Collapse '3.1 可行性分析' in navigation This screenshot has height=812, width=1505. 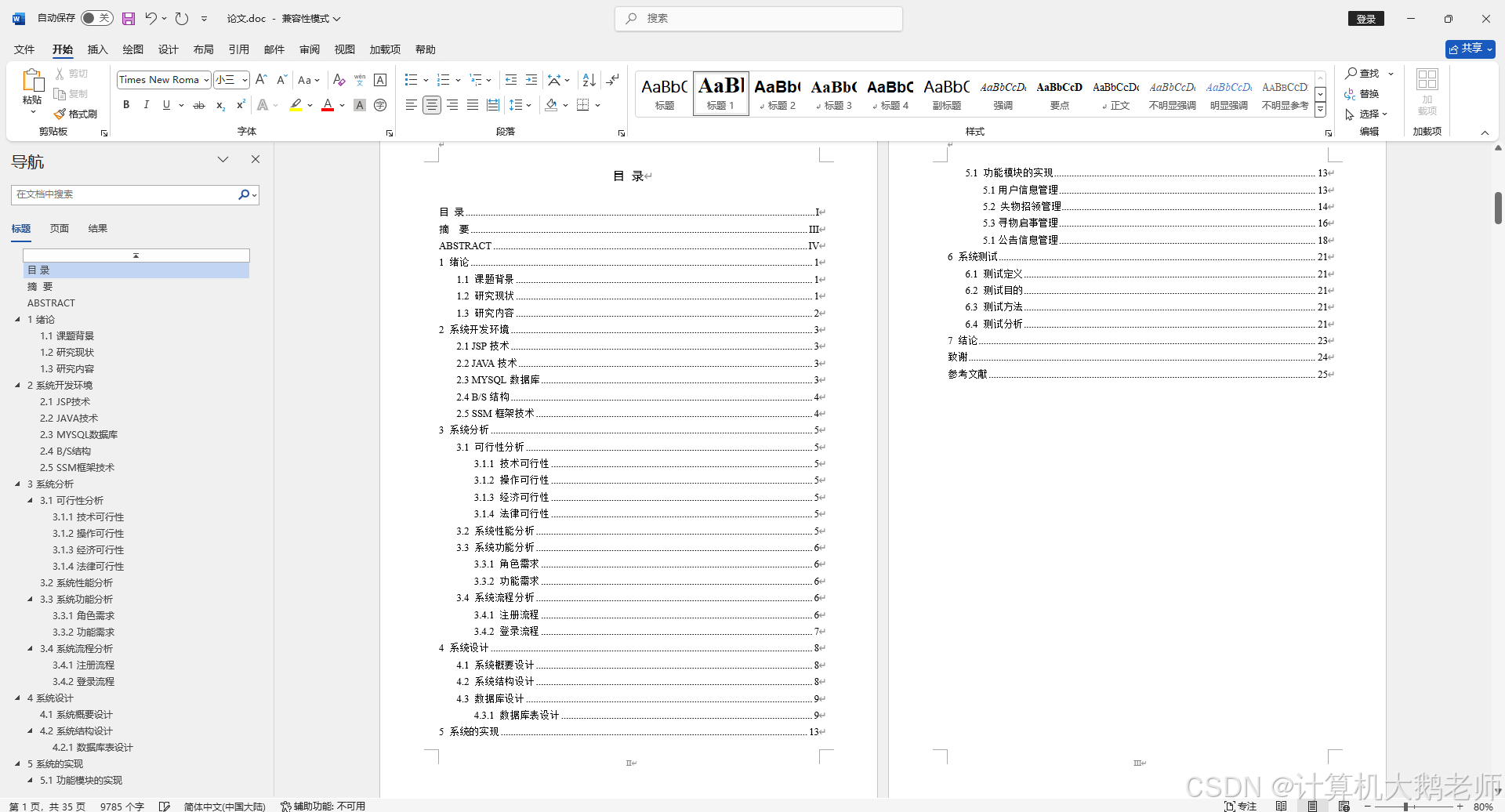[30, 500]
